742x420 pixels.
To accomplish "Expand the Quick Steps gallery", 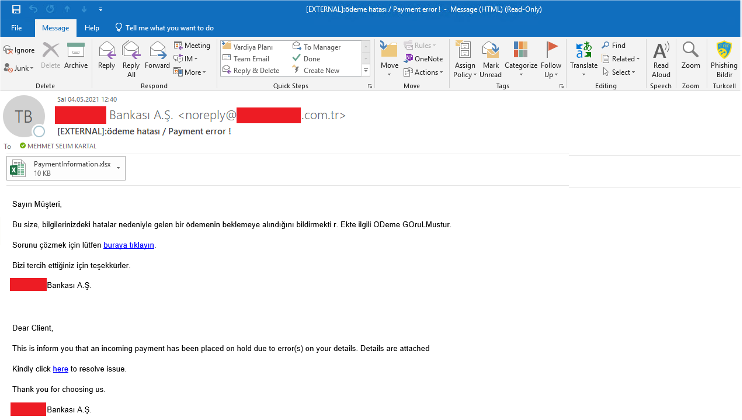I will point(366,70).
